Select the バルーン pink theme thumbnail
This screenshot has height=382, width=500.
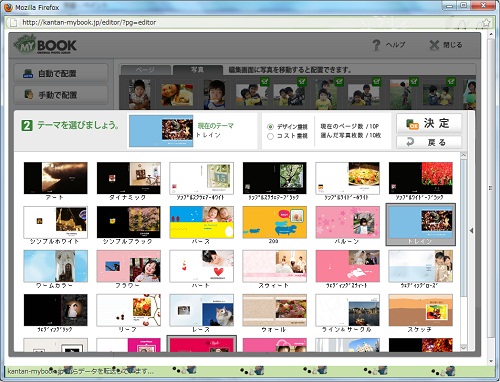click(x=348, y=222)
